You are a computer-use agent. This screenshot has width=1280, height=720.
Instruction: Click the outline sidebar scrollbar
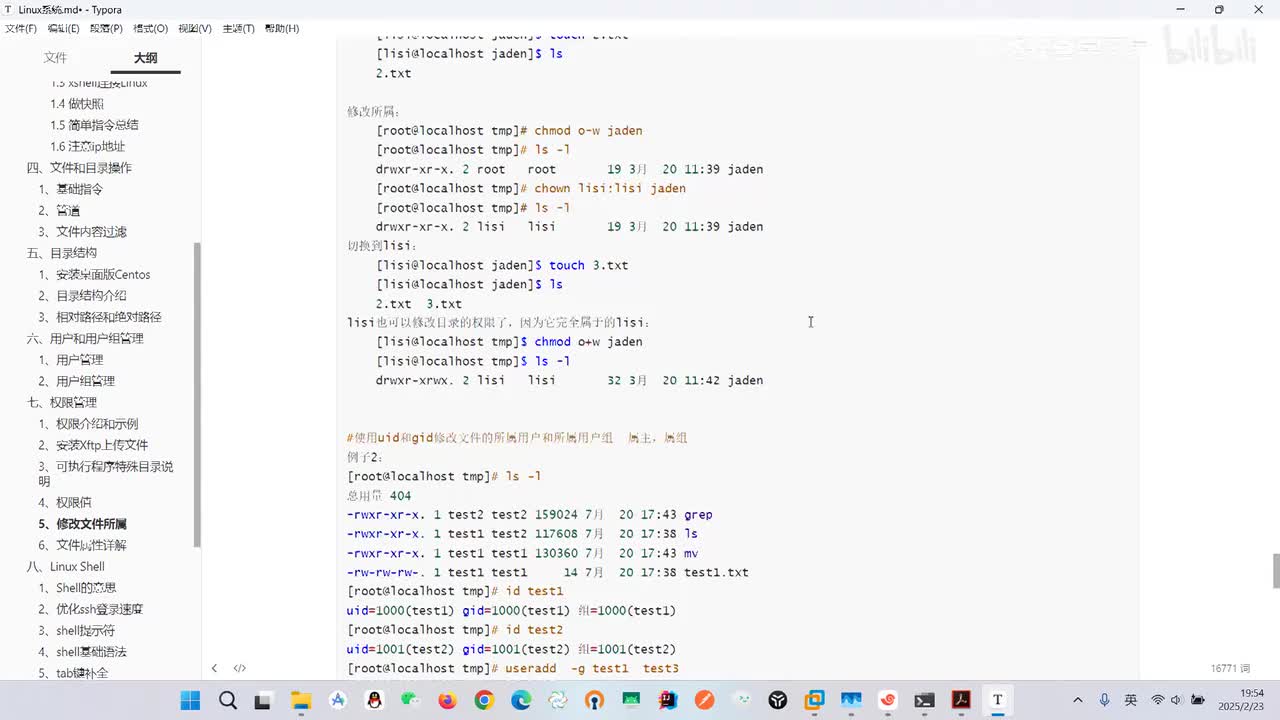coord(197,393)
